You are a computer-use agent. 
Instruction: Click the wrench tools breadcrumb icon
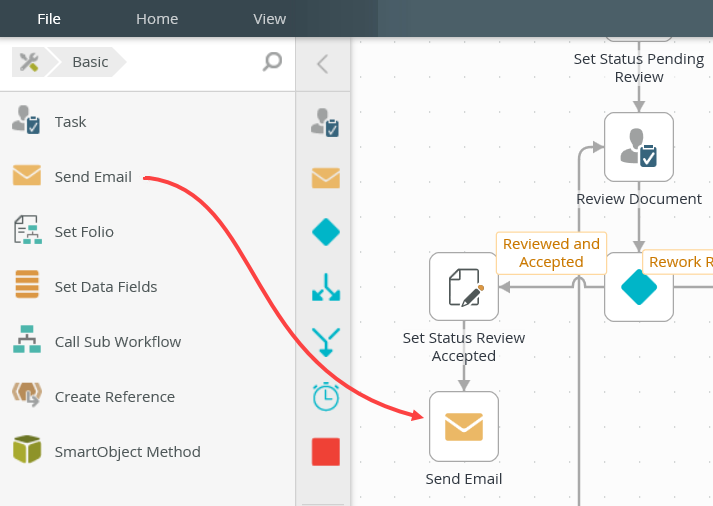(x=29, y=62)
